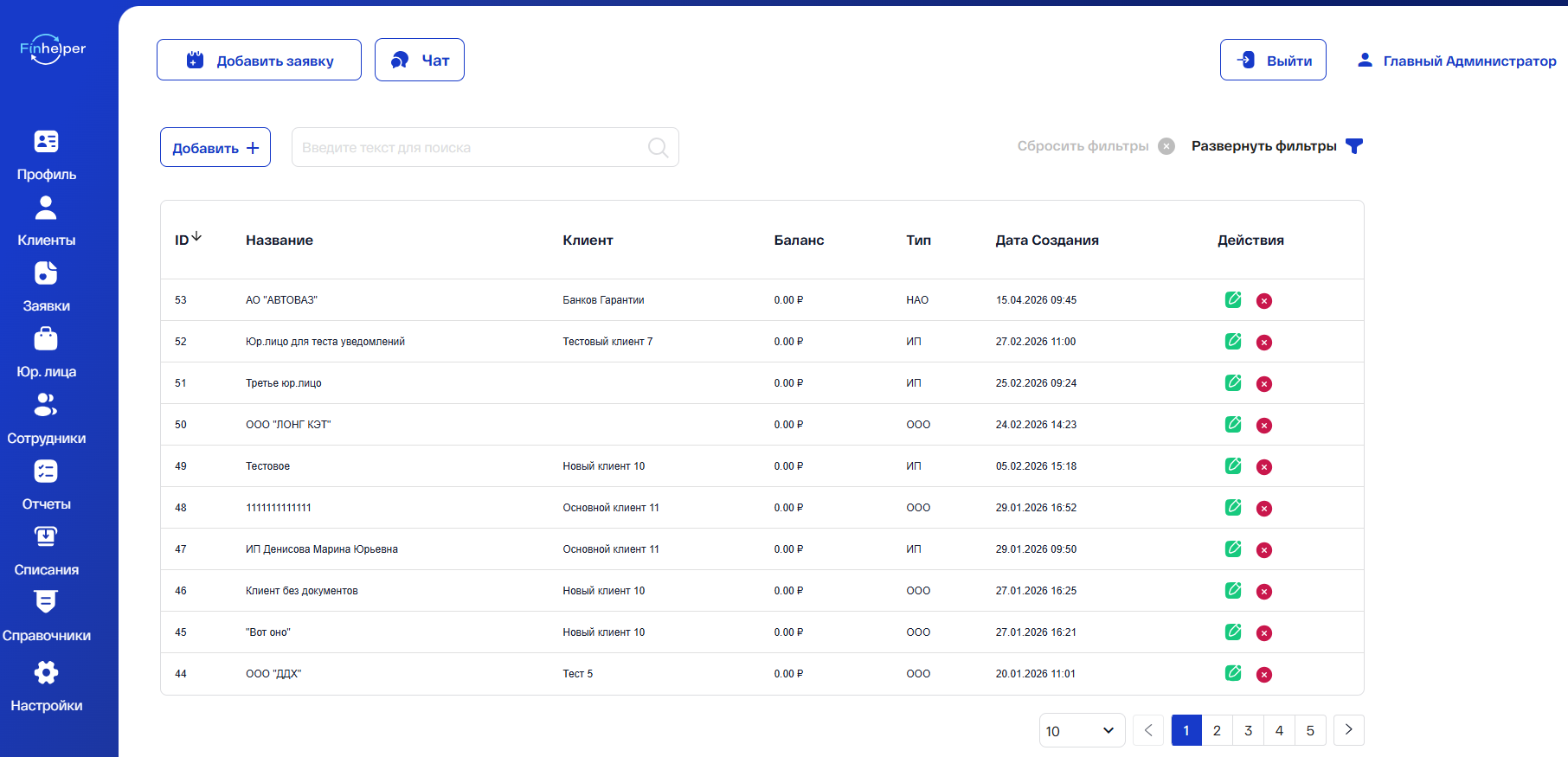Go to page 2
1568x757 pixels.
click(x=1217, y=731)
